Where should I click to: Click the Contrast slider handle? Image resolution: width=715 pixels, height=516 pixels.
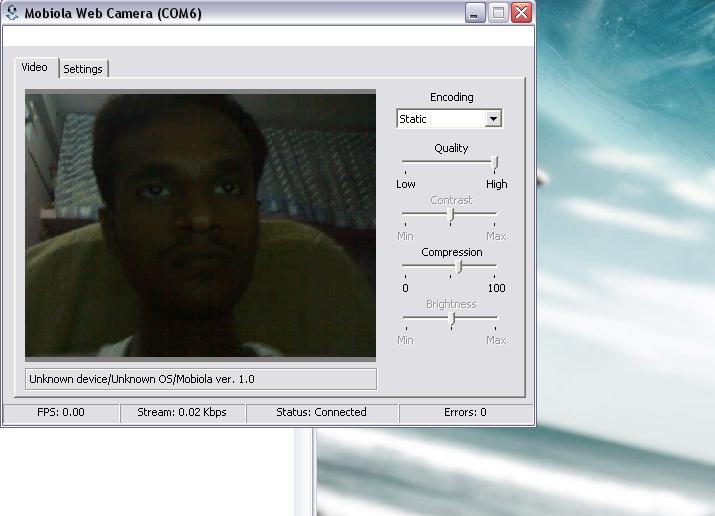451,215
